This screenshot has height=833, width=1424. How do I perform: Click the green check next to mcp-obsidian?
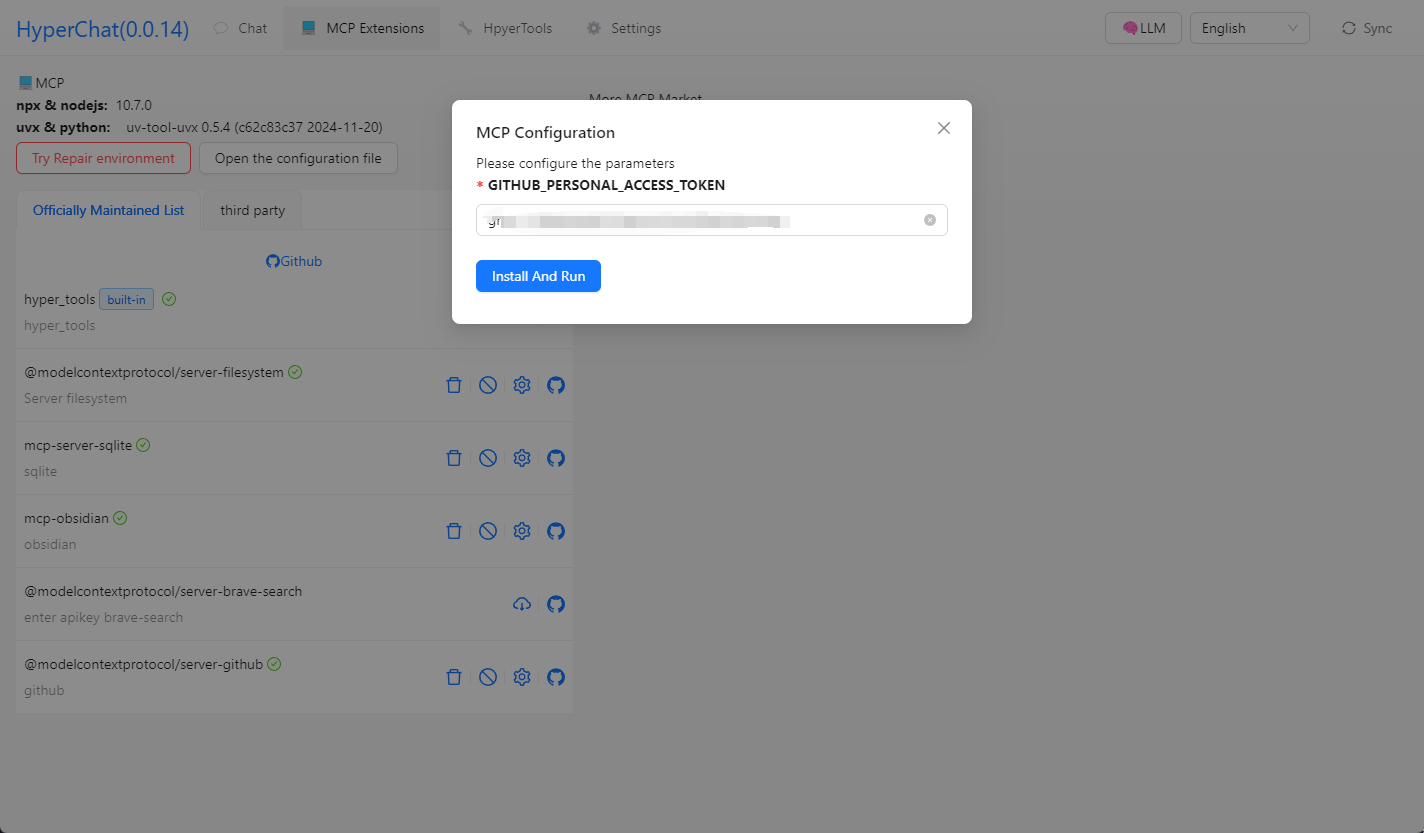120,518
